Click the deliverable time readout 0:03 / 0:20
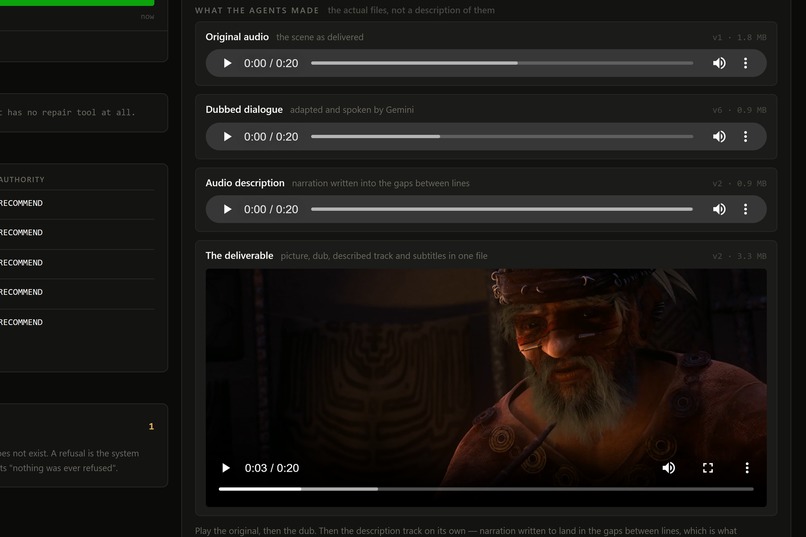The height and width of the screenshot is (537, 806). click(x=271, y=468)
